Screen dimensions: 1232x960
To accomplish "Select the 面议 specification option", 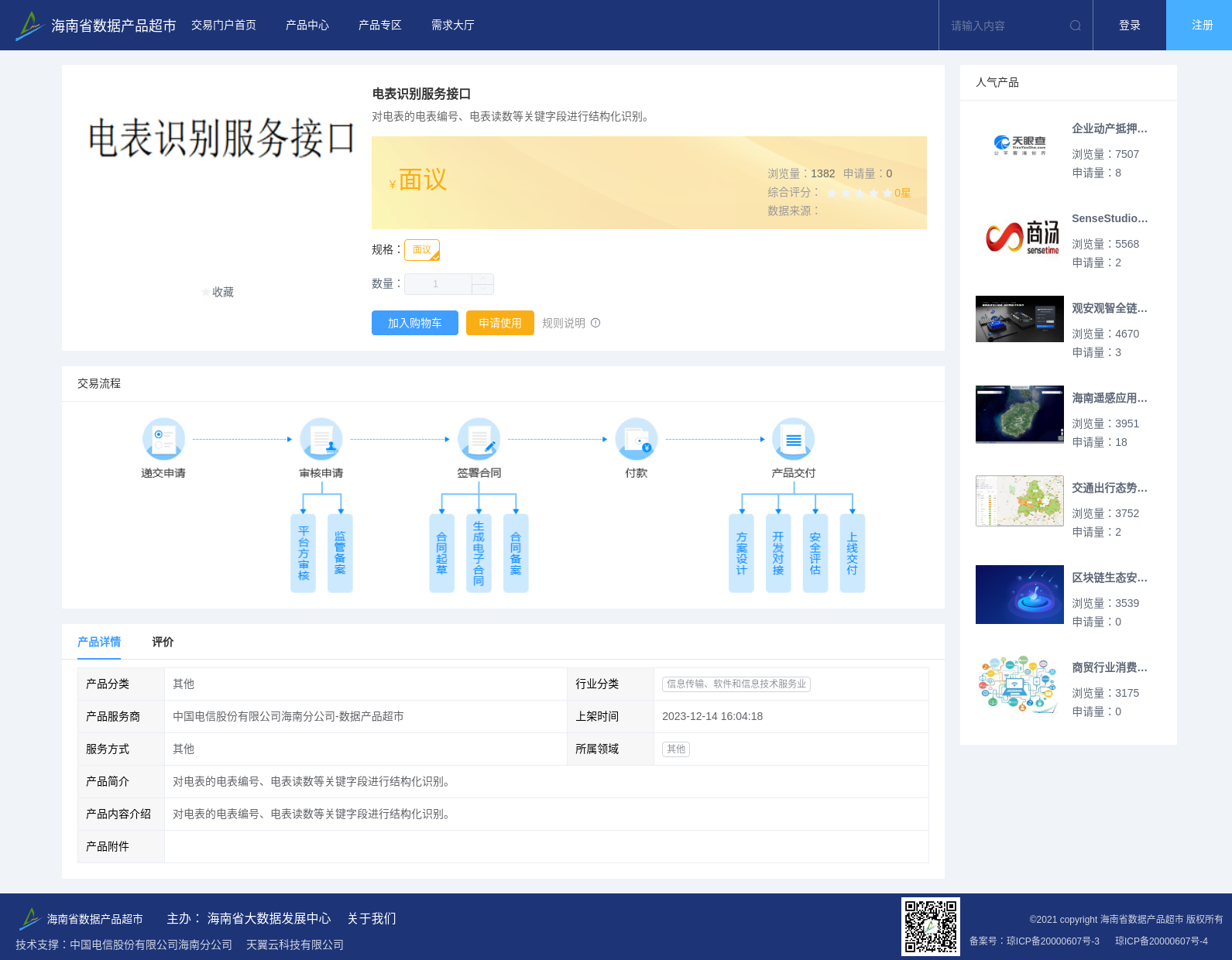I will coord(422,250).
